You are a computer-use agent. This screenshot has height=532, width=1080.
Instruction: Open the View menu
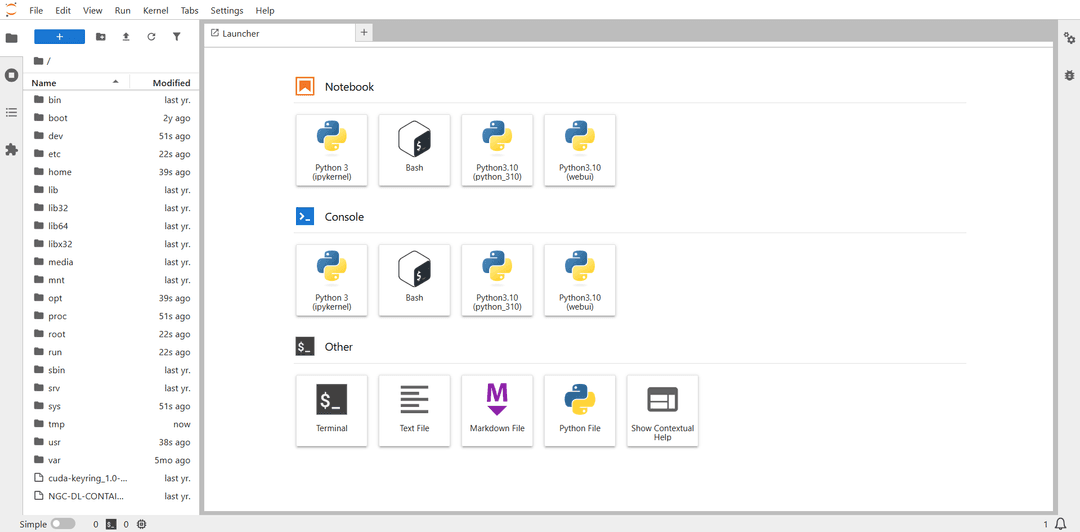pyautogui.click(x=92, y=10)
